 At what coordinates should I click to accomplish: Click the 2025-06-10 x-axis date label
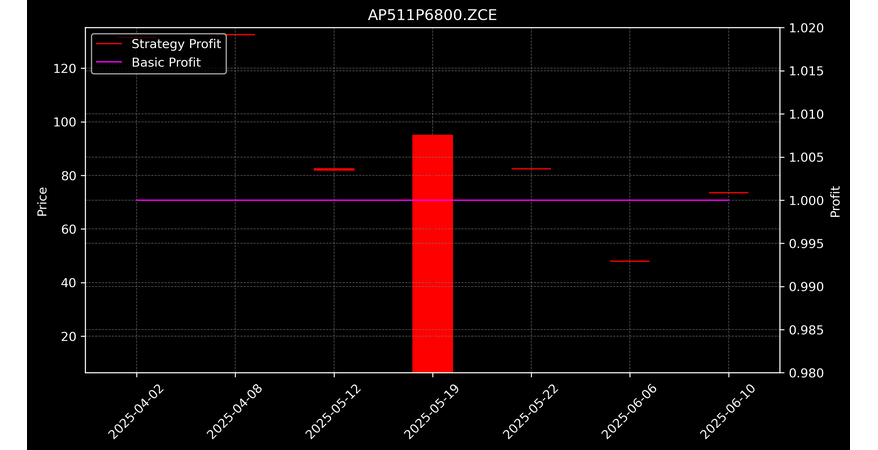click(728, 412)
